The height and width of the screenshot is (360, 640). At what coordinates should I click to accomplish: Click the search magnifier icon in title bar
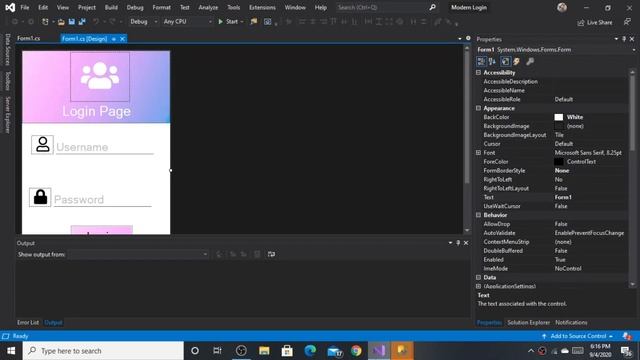pyautogui.click(x=432, y=7)
